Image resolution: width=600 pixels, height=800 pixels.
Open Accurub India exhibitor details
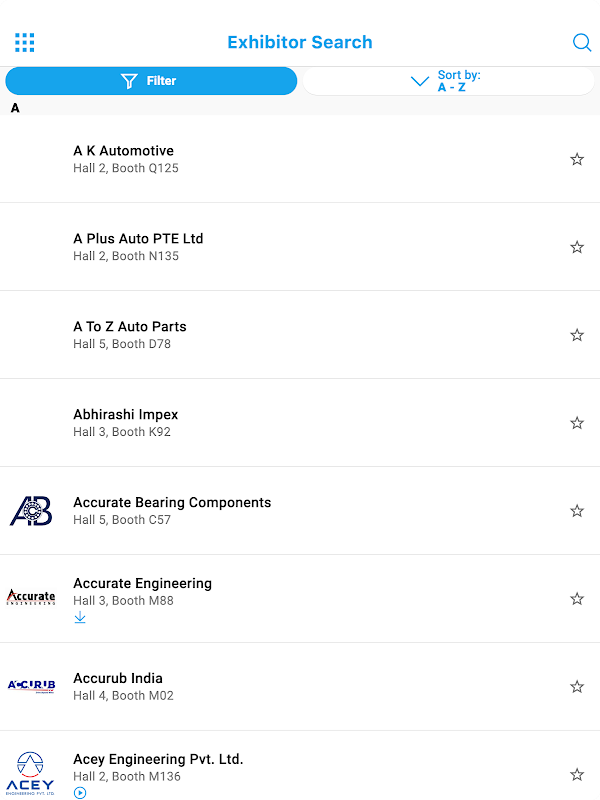coord(118,679)
